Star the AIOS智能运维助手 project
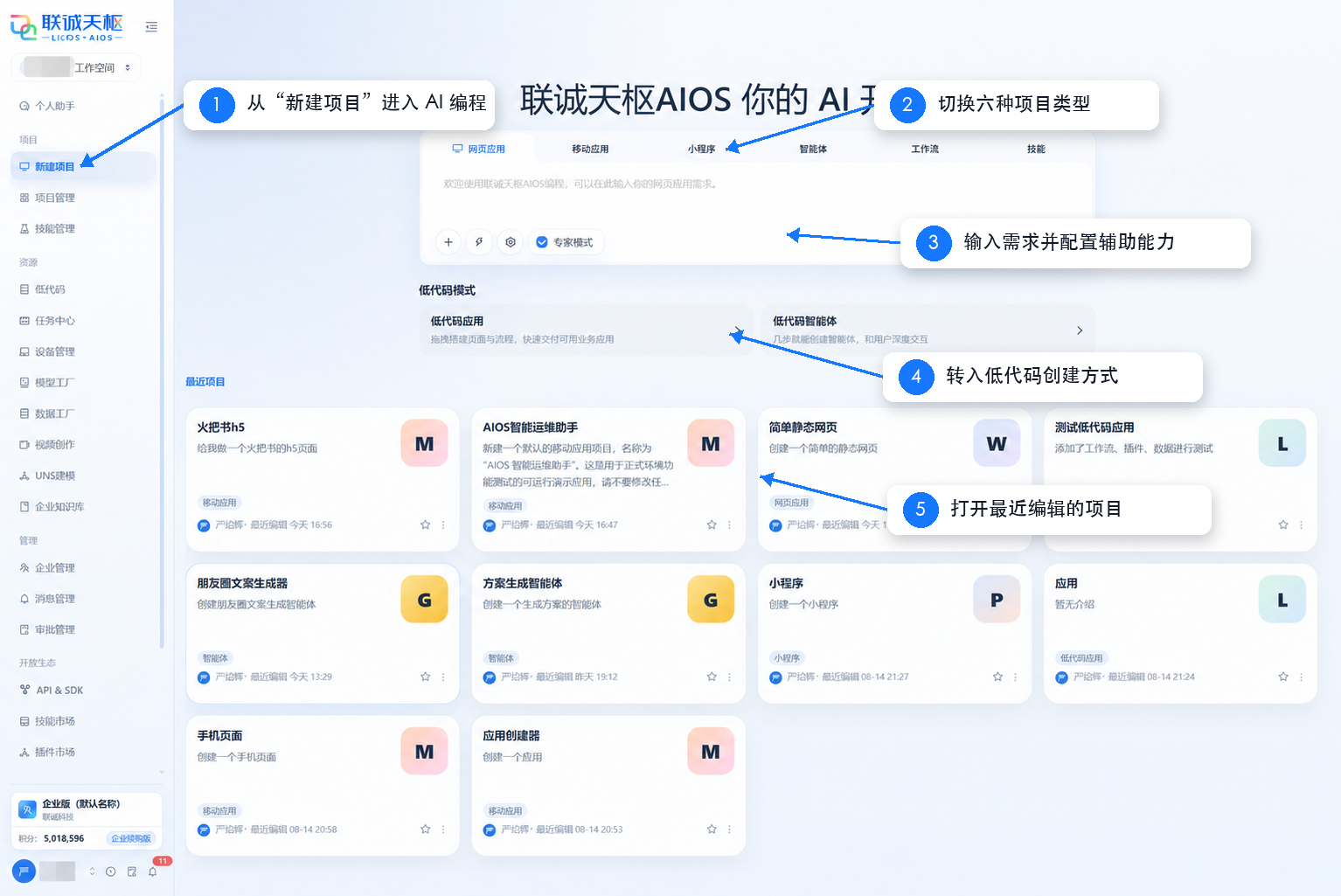Viewport: 1341px width, 896px height. (712, 524)
